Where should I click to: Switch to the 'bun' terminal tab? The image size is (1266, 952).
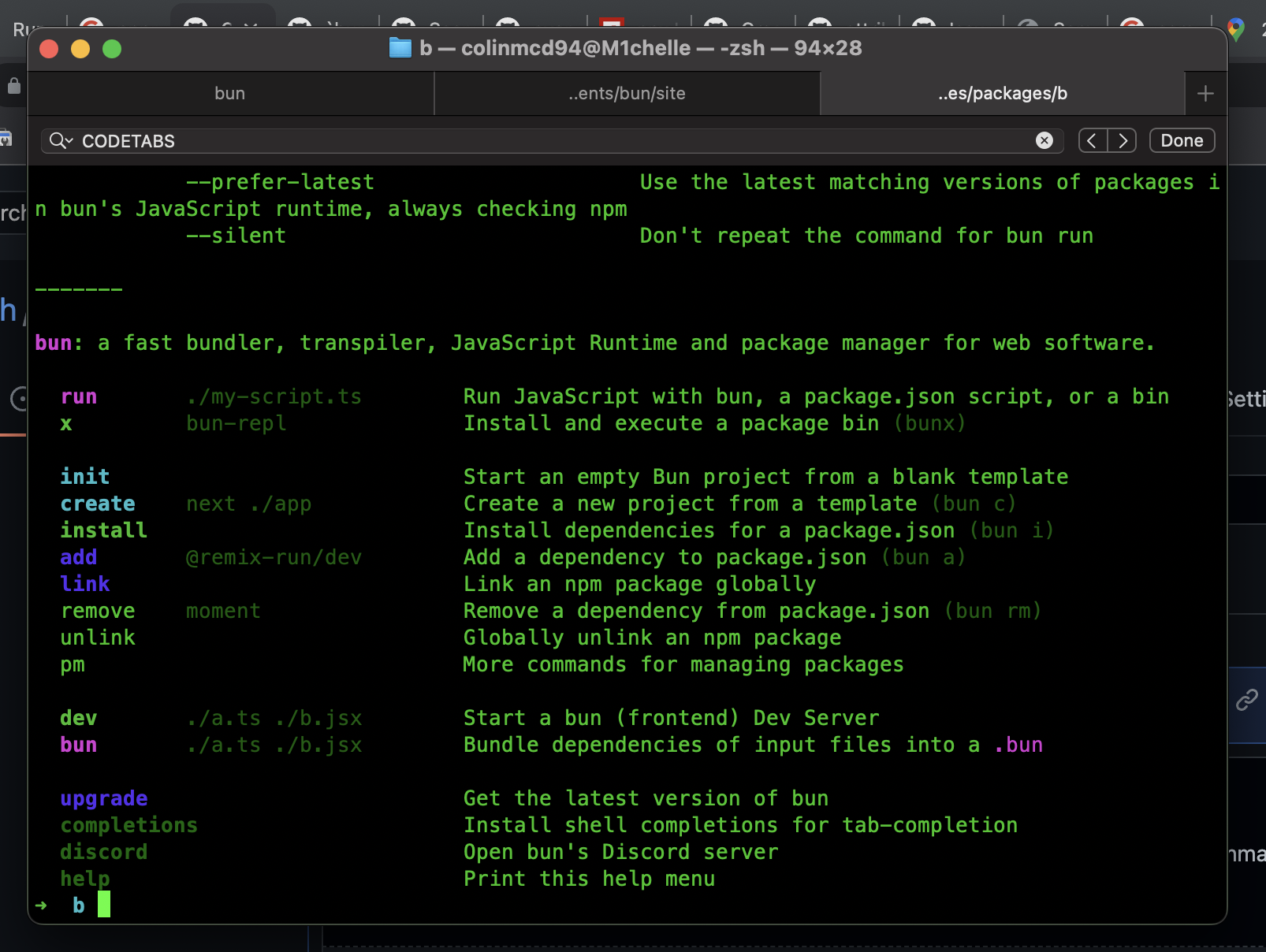tap(230, 93)
